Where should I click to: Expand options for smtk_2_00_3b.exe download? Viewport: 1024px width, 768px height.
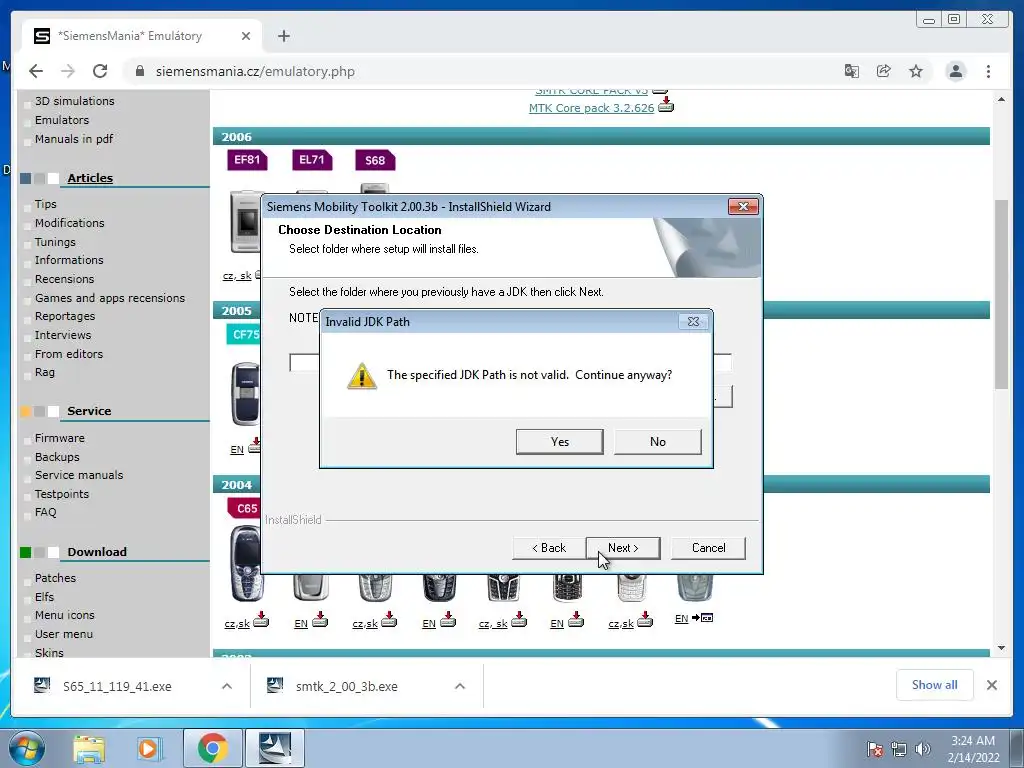(460, 686)
